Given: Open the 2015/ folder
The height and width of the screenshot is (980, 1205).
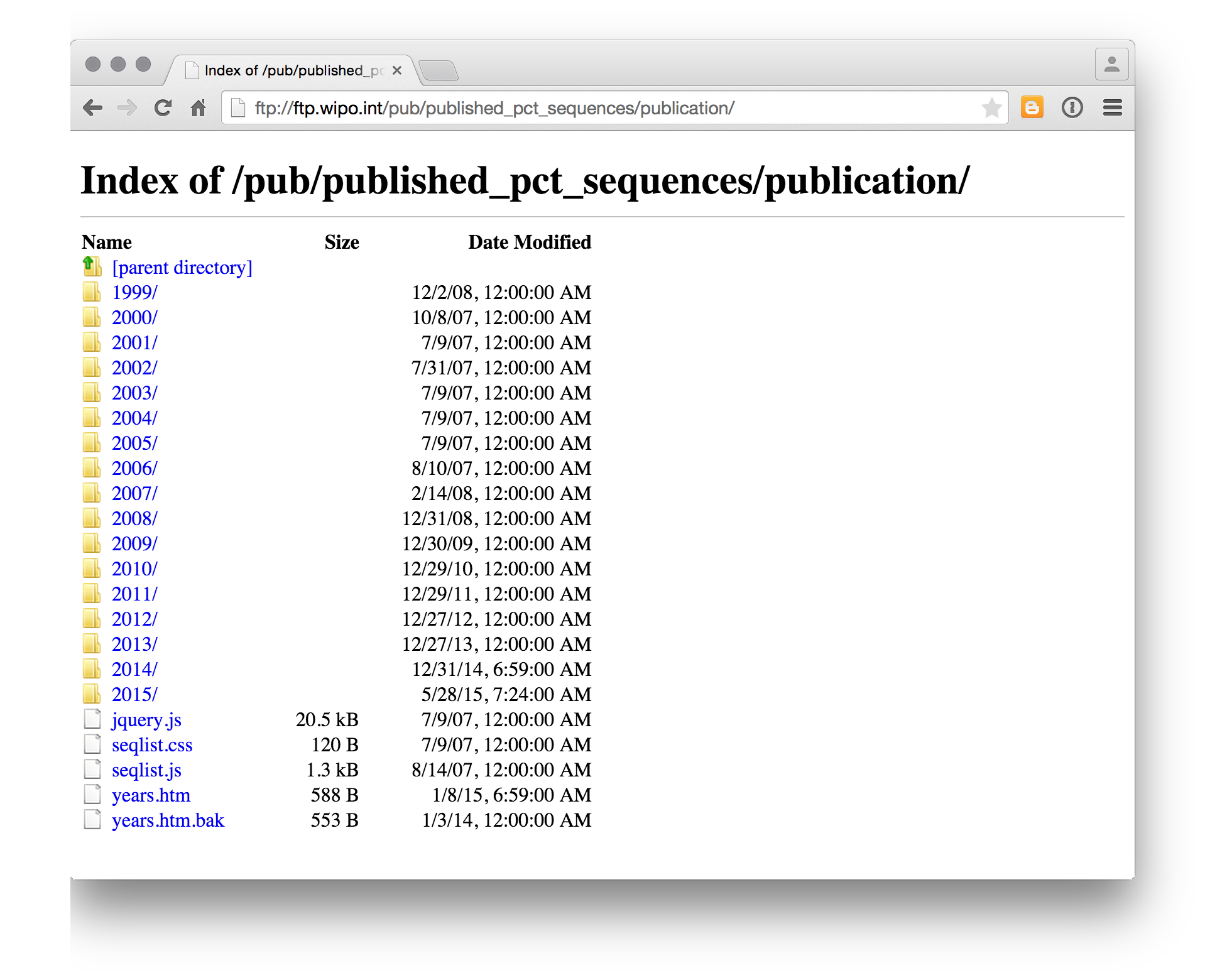Looking at the screenshot, I should [x=134, y=695].
